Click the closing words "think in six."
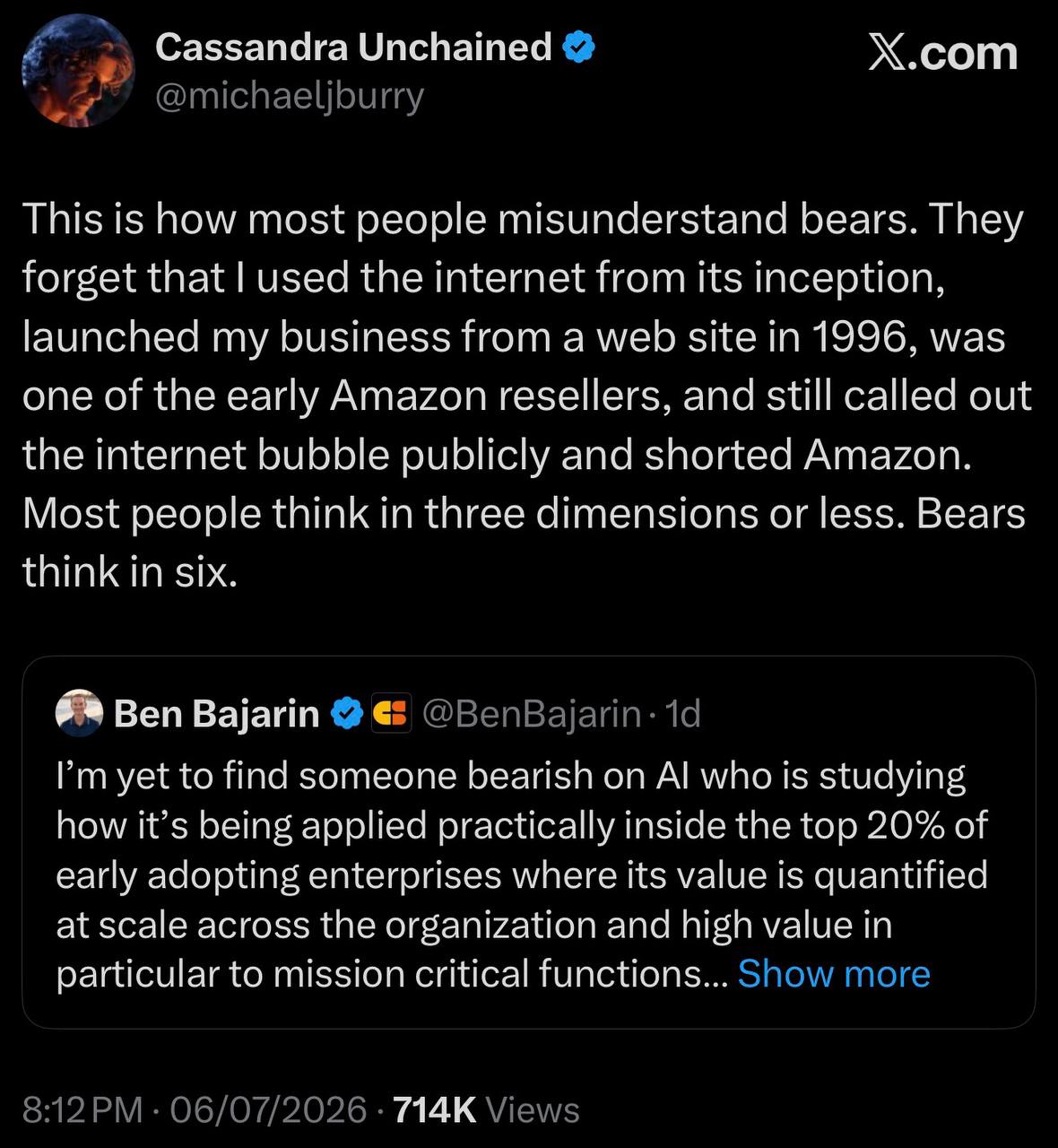 130,571
